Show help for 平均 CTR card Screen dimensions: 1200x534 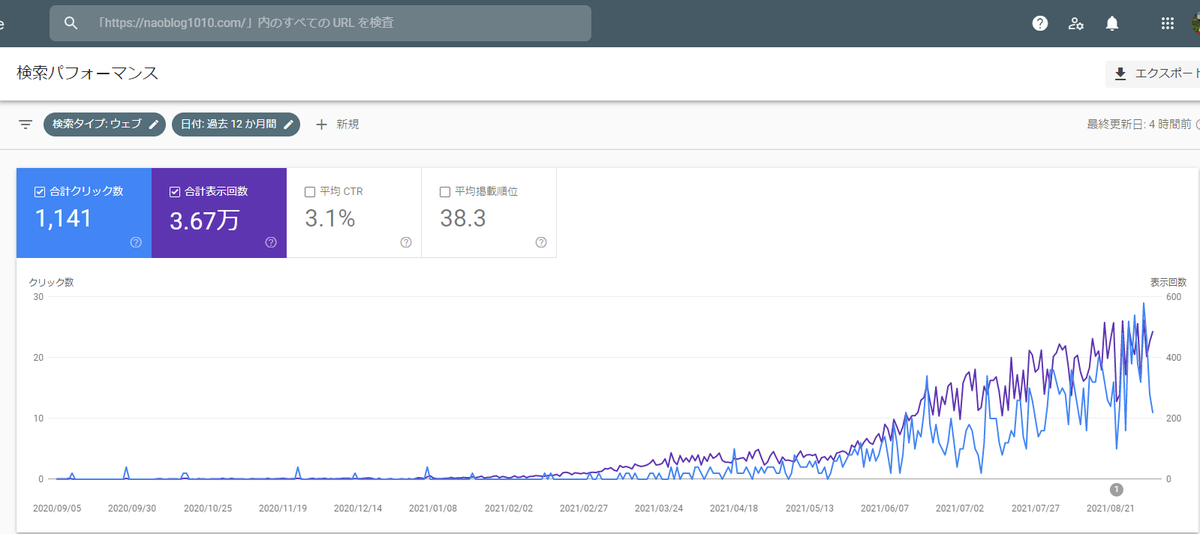[406, 242]
